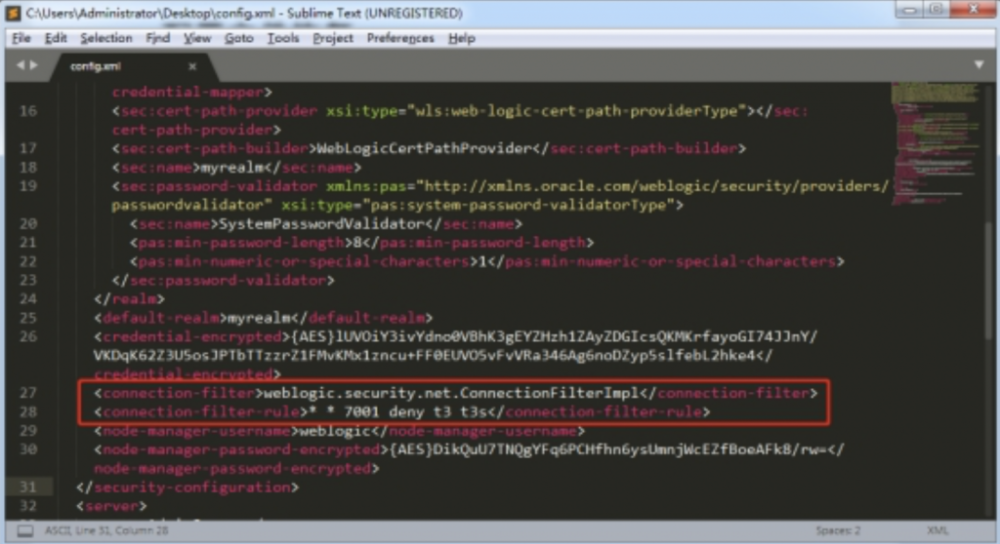
Task: Open the Goto menu
Action: click(239, 38)
